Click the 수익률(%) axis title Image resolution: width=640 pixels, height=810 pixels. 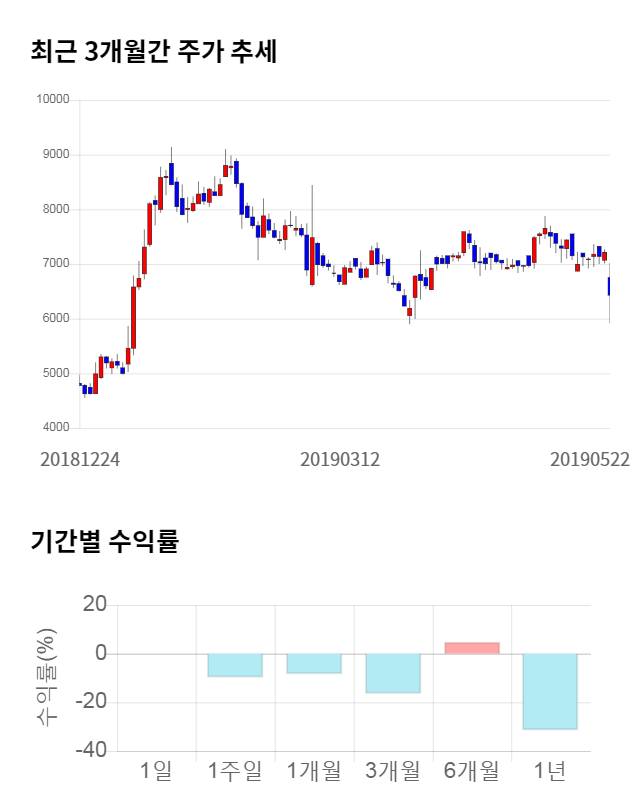(x=46, y=677)
